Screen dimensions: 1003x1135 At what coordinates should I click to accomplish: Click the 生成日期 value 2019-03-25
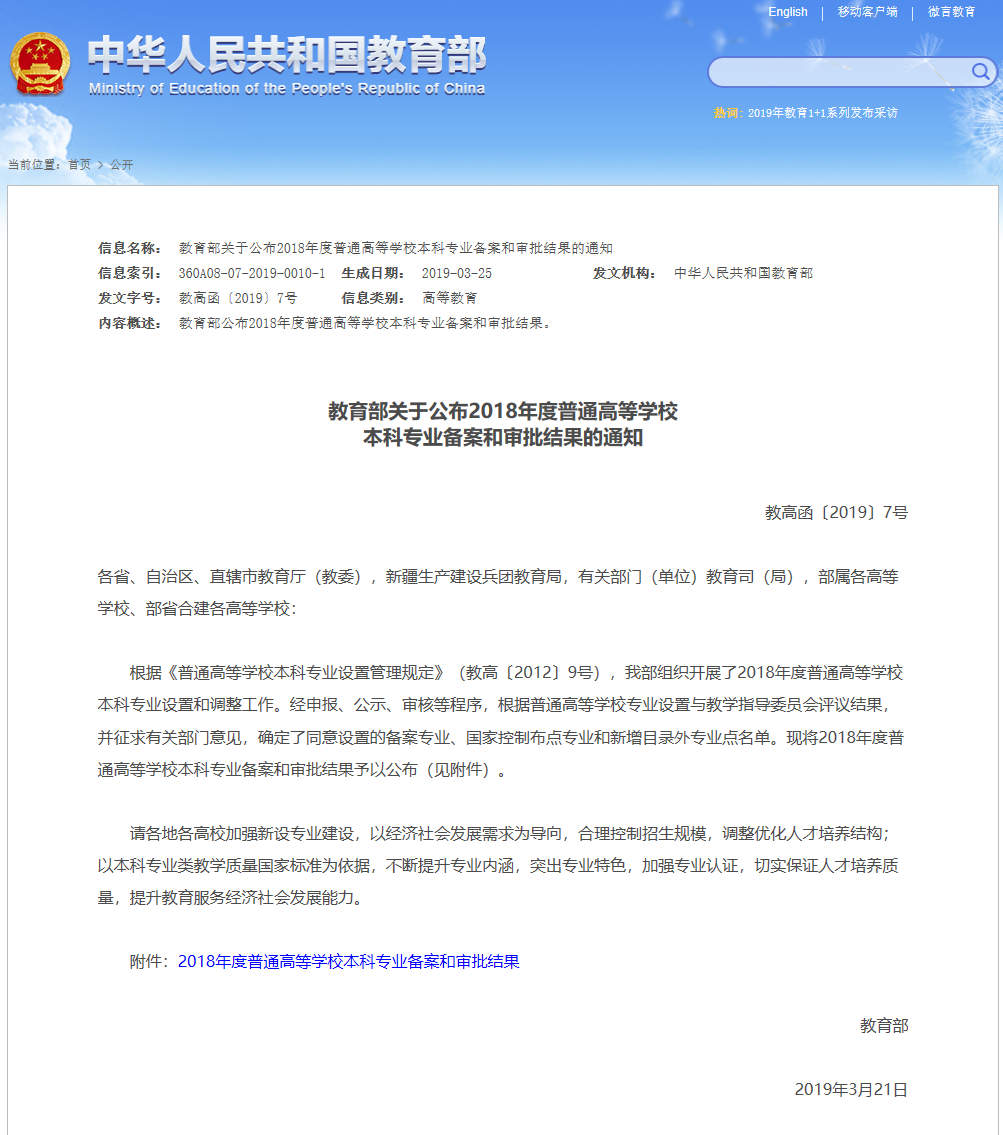point(456,273)
